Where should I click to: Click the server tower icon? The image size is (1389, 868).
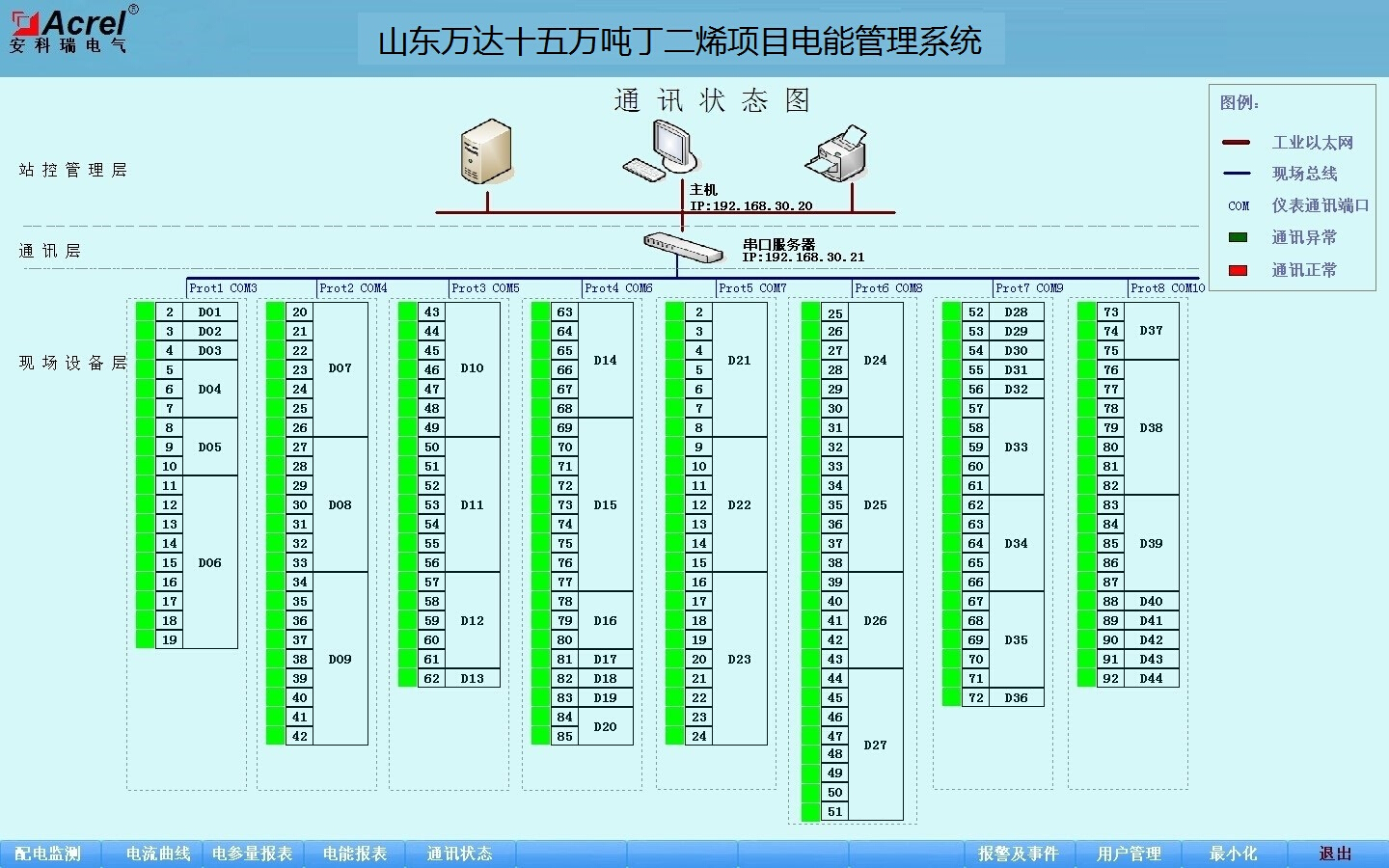pyautogui.click(x=486, y=151)
